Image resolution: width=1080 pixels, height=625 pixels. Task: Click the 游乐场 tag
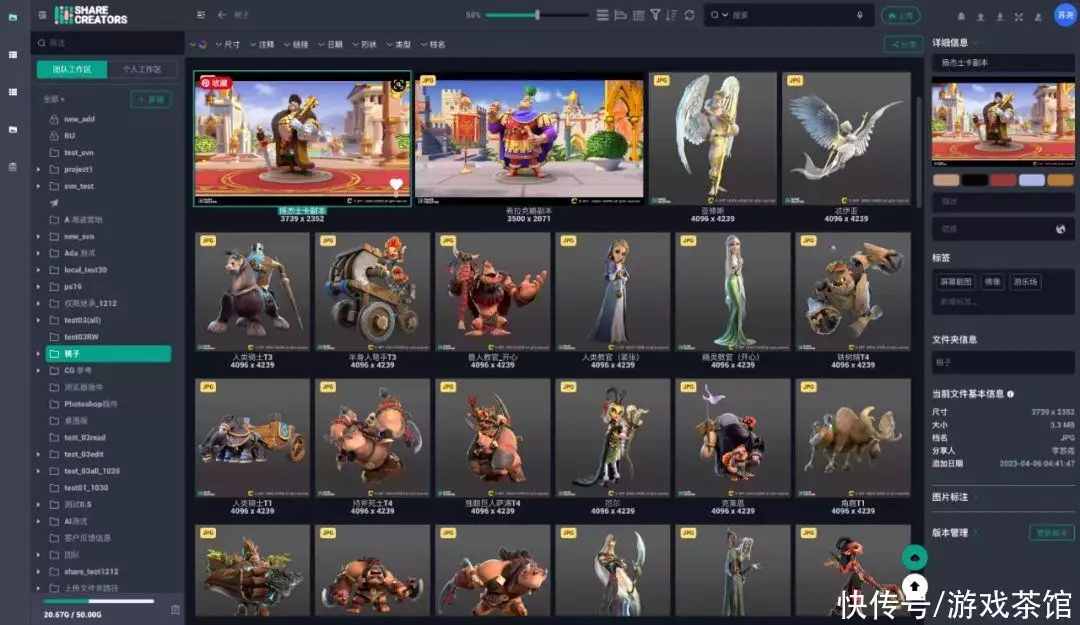tap(1025, 282)
